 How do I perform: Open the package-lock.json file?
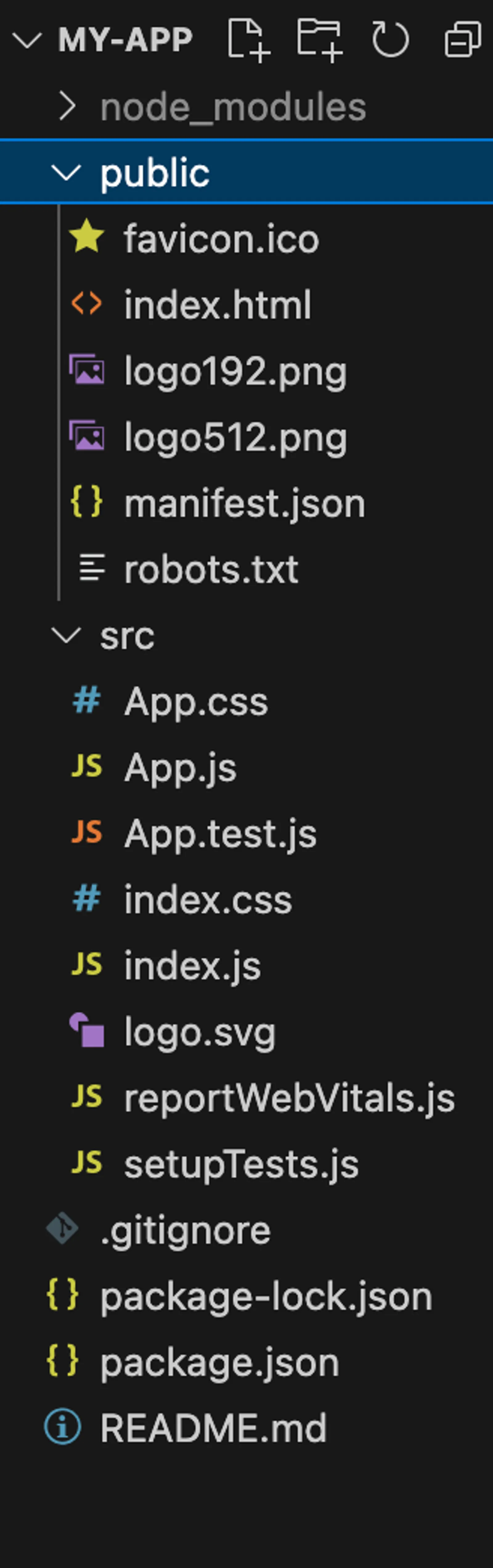pos(266,1296)
